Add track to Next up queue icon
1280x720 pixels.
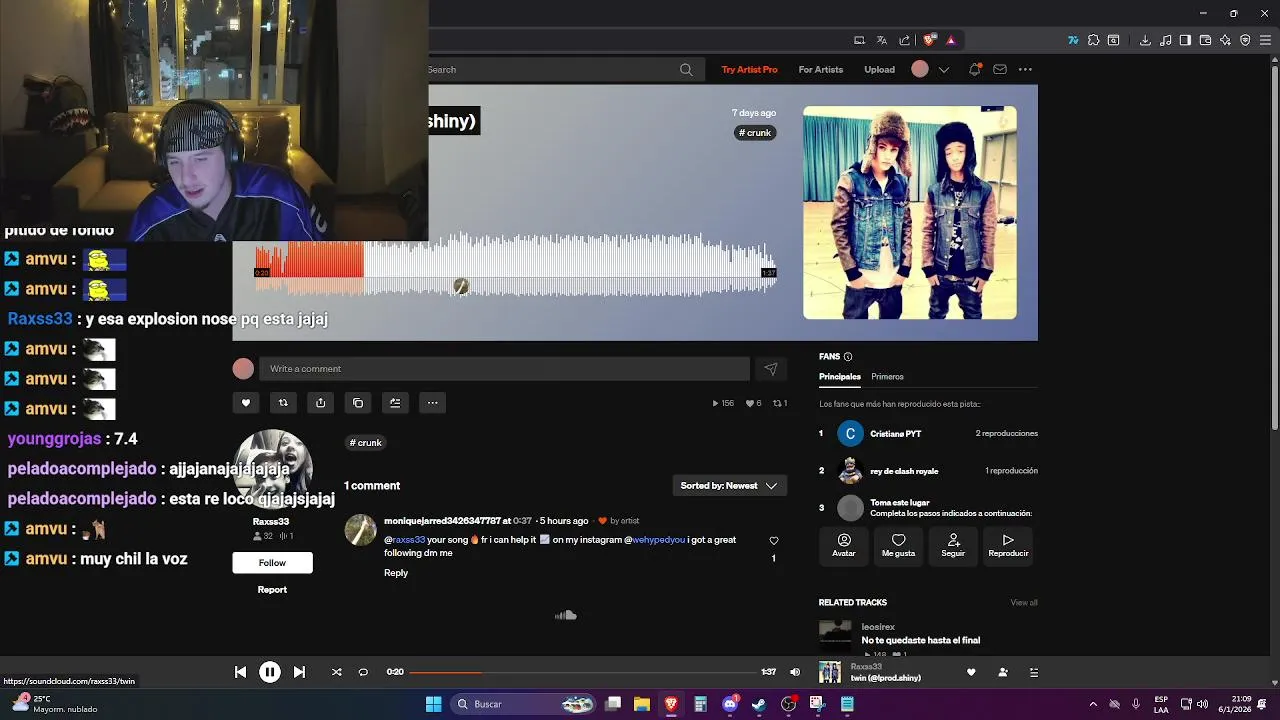tap(395, 403)
